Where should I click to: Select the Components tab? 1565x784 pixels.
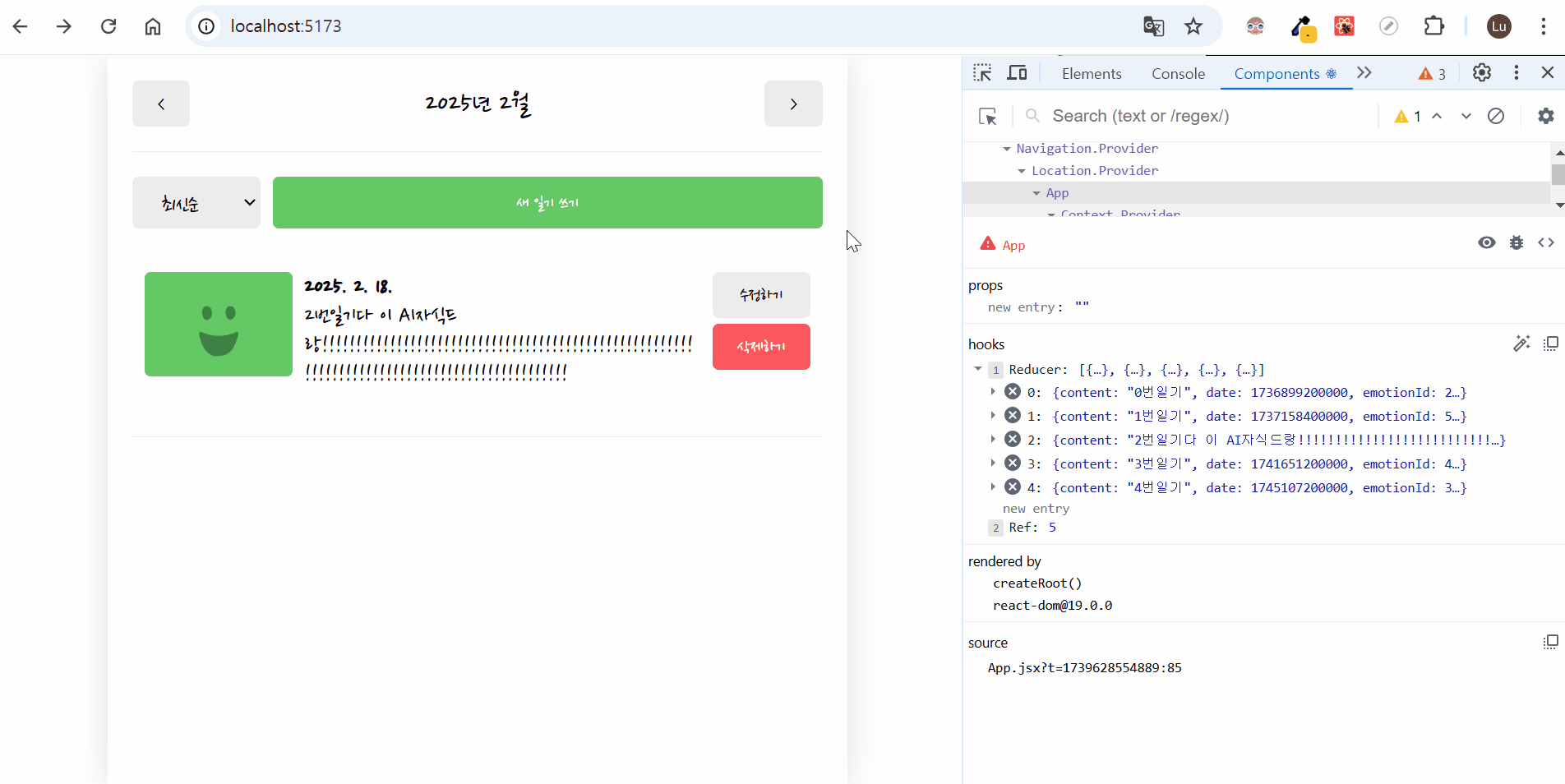(x=1286, y=74)
